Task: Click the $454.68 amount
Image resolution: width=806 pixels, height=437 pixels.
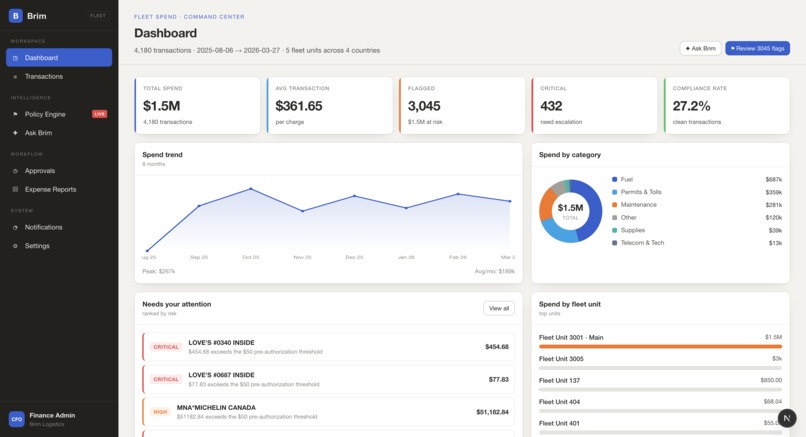Action: click(x=497, y=347)
